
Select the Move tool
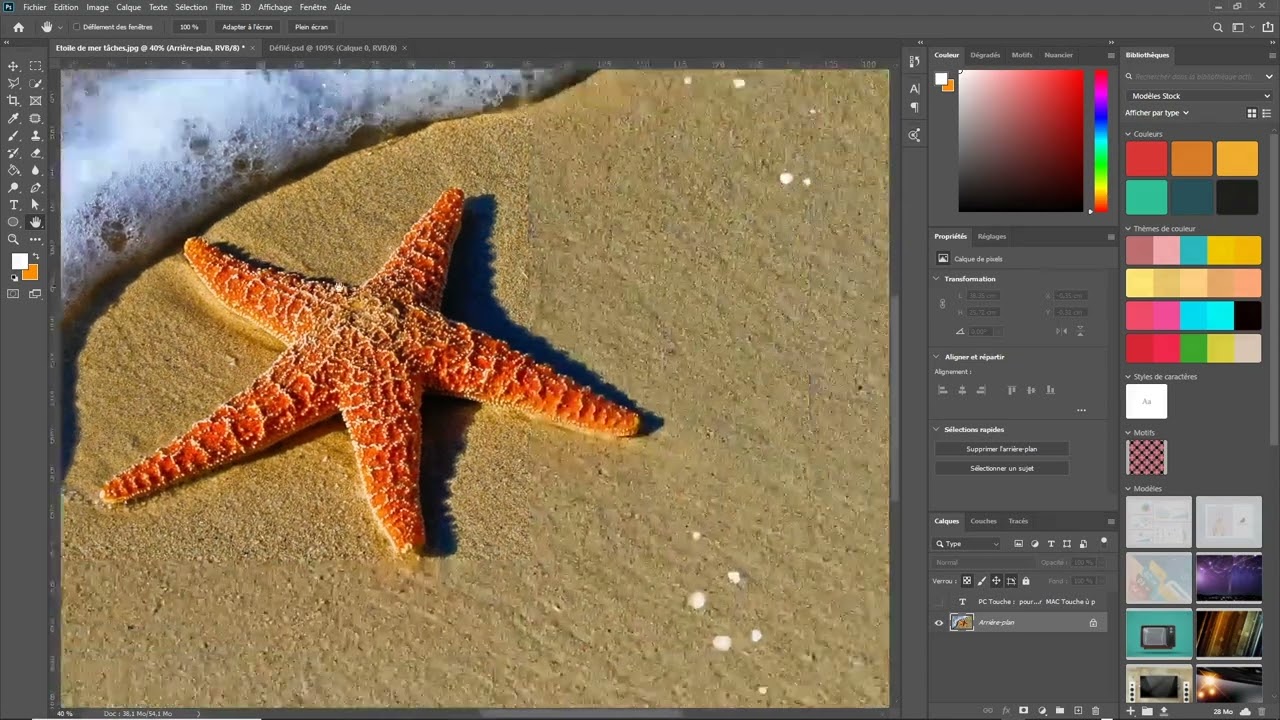tap(14, 66)
